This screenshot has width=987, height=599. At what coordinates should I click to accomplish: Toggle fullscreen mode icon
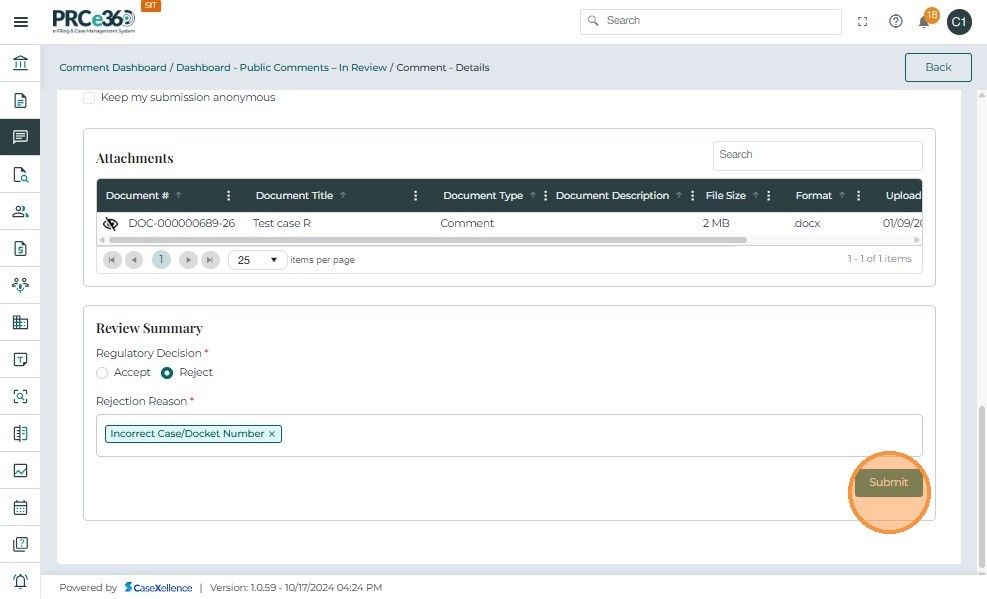[862, 22]
